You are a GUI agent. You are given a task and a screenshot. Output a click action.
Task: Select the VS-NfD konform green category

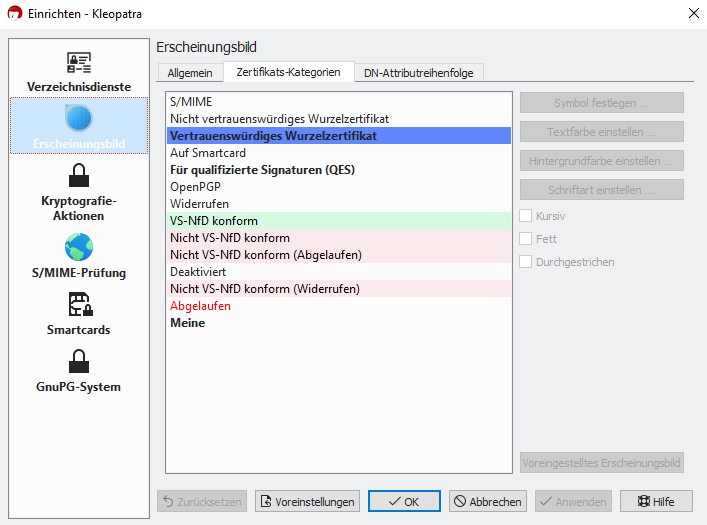(339, 221)
